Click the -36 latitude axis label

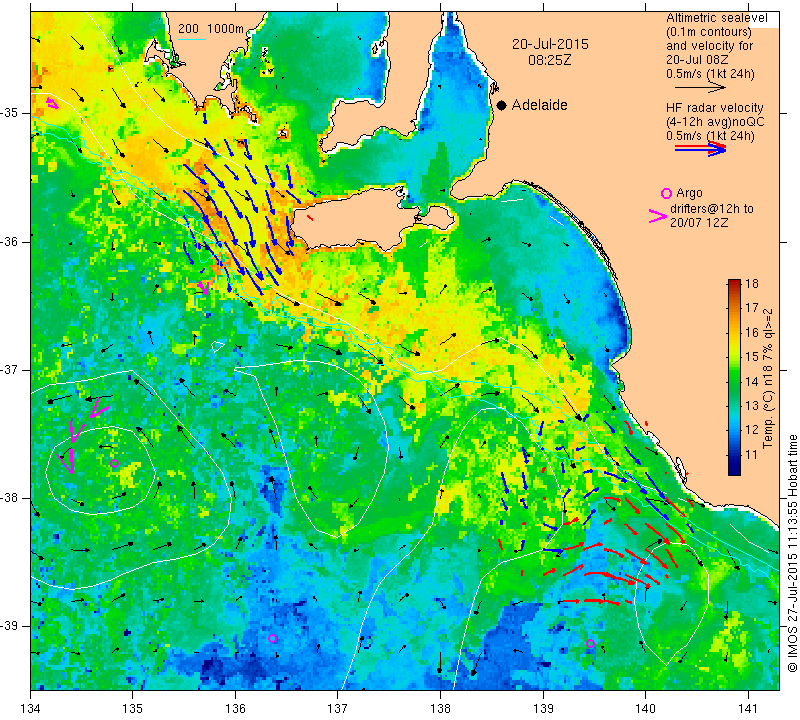coord(10,241)
